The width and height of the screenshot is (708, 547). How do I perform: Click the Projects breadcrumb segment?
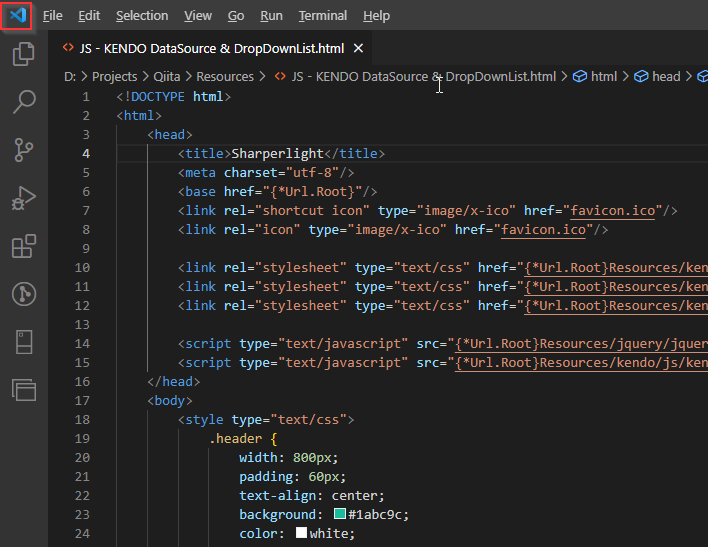click(114, 77)
